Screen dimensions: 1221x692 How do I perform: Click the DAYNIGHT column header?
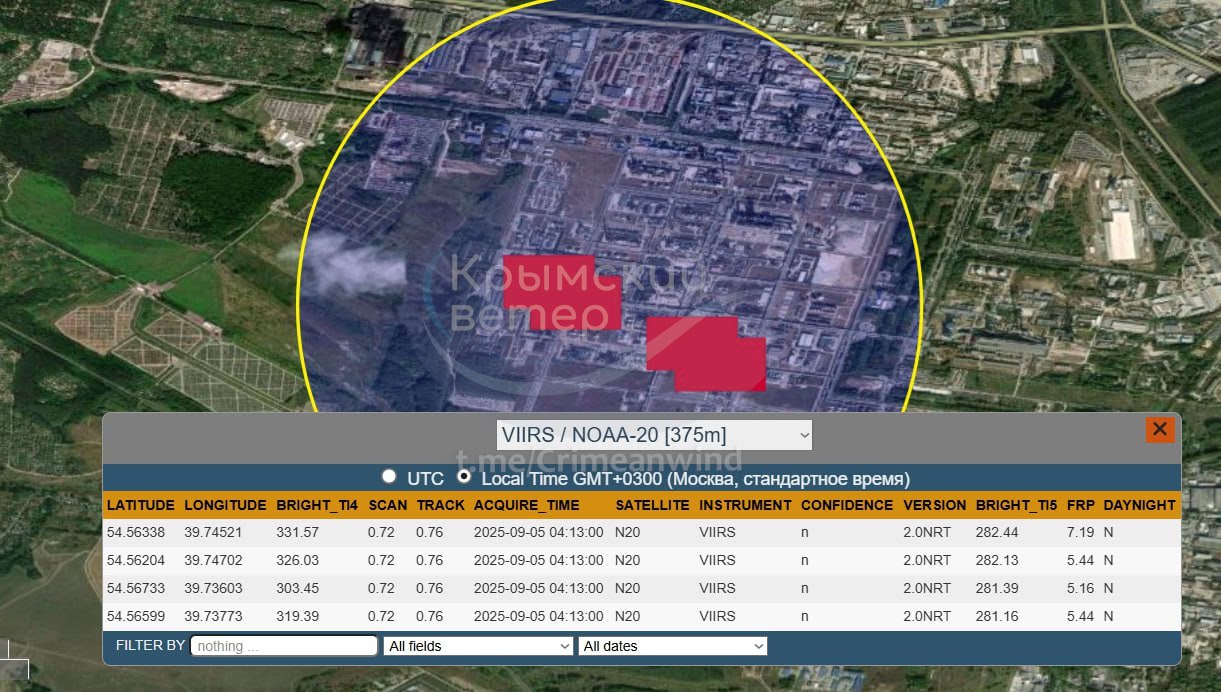click(x=1139, y=505)
